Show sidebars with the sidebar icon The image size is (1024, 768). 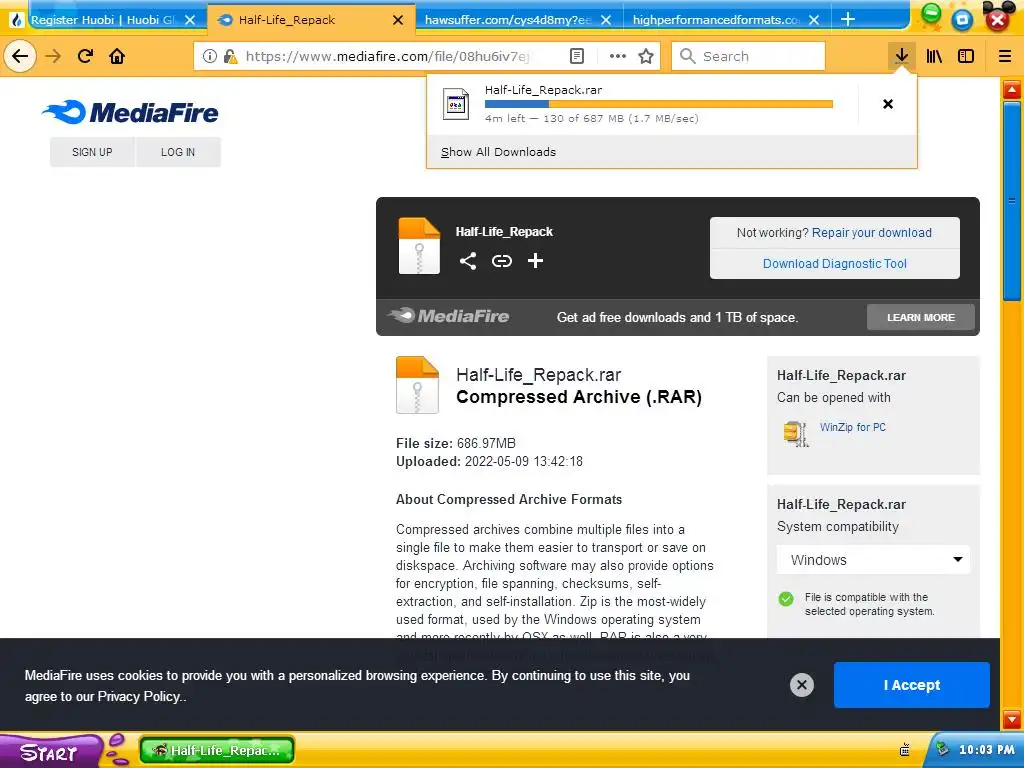[x=966, y=56]
